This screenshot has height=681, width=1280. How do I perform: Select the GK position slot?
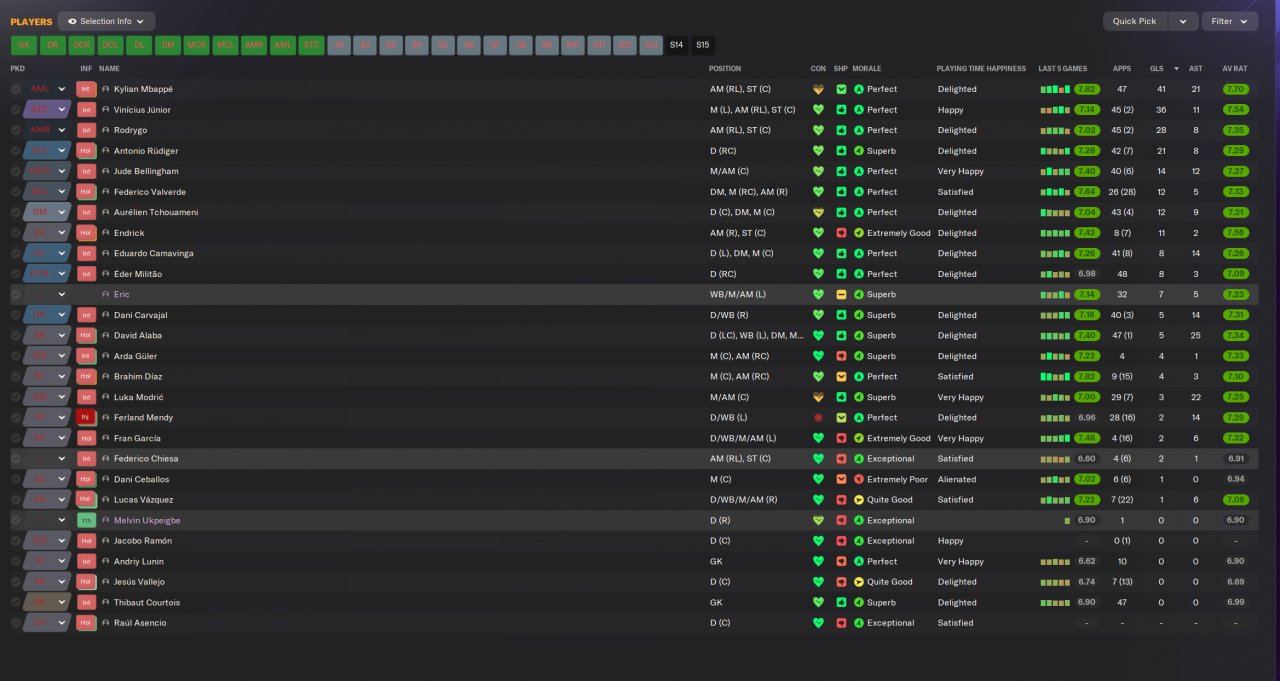[24, 45]
